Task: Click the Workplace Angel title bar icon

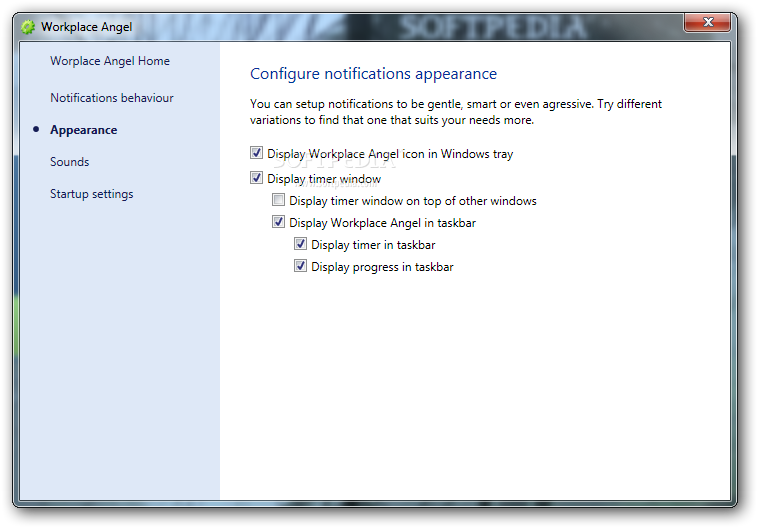Action: pyautogui.click(x=28, y=27)
